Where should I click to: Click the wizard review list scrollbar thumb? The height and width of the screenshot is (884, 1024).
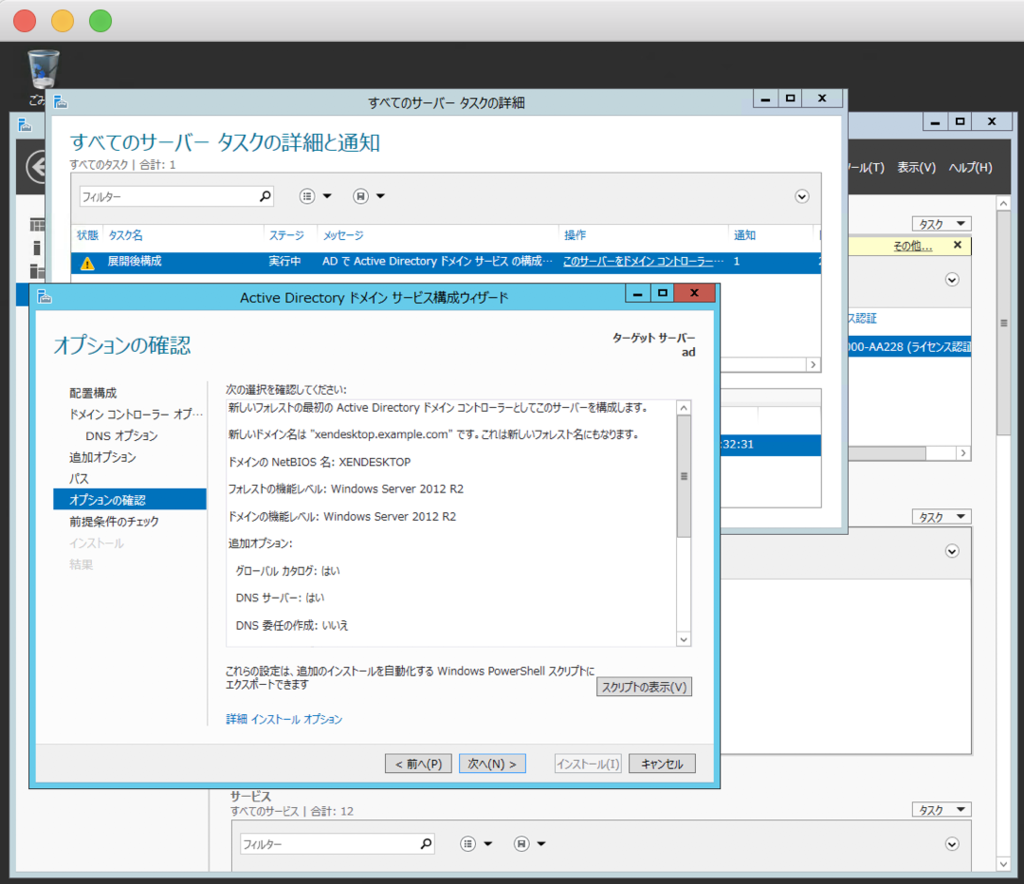point(684,477)
